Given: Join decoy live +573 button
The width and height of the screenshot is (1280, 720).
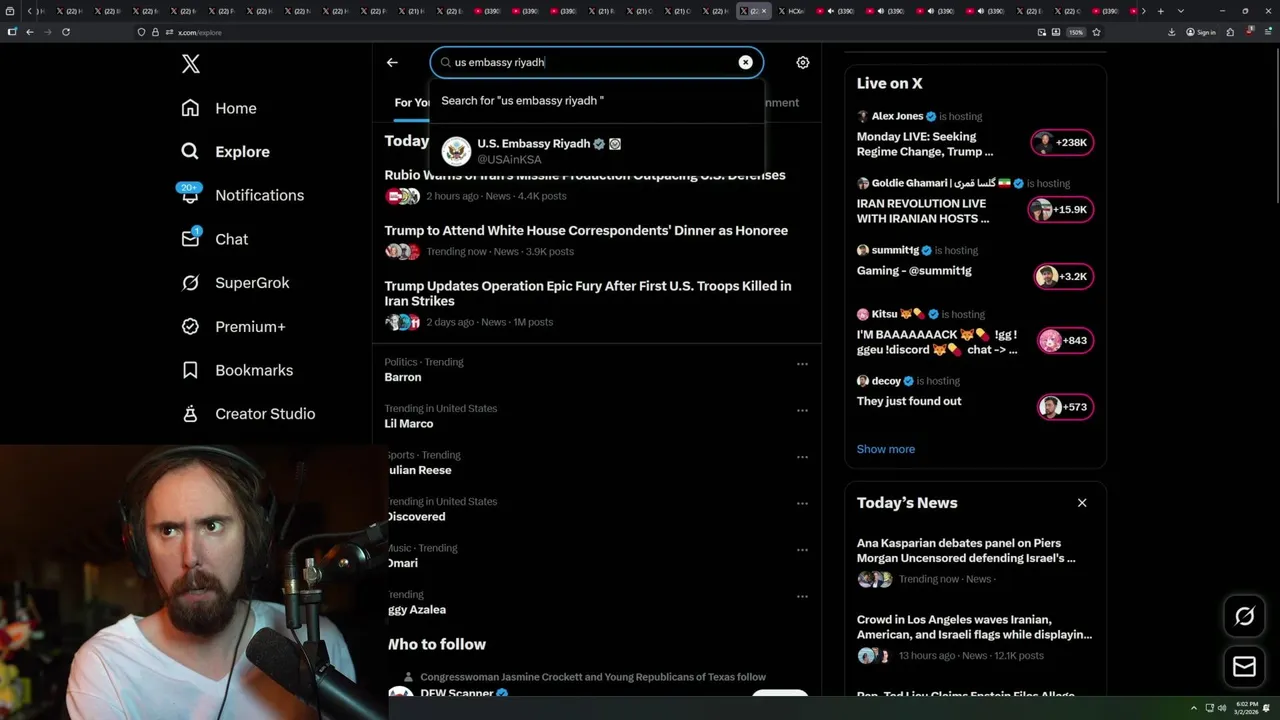Looking at the screenshot, I should [1065, 407].
